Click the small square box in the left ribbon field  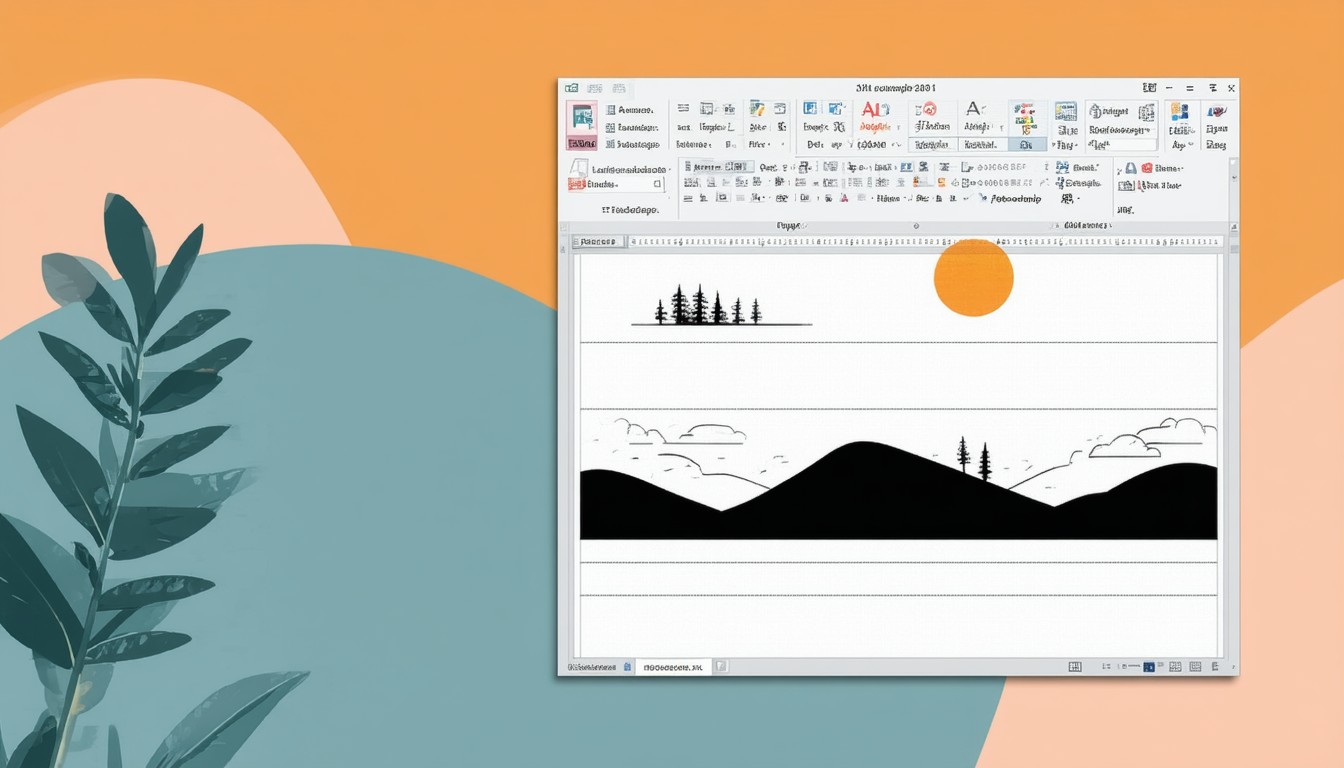point(657,184)
